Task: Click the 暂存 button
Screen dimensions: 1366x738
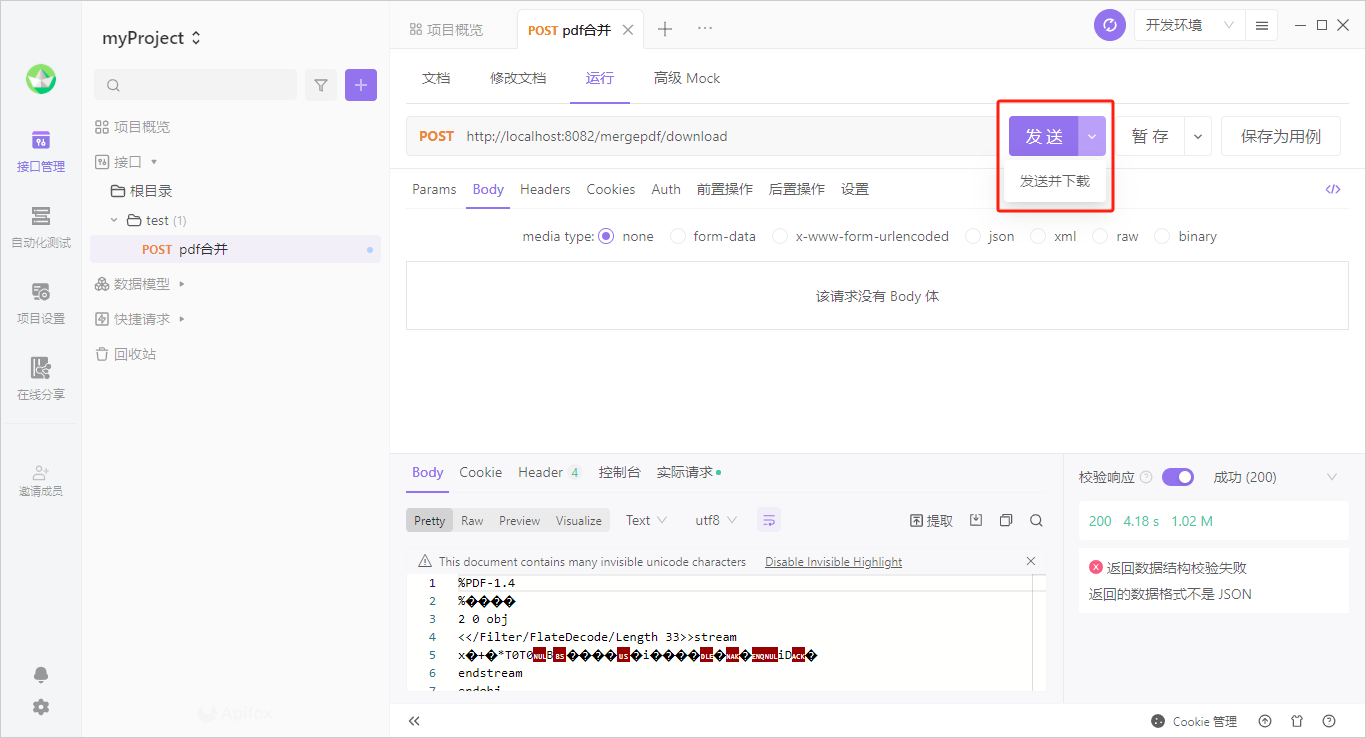Action: 1150,136
